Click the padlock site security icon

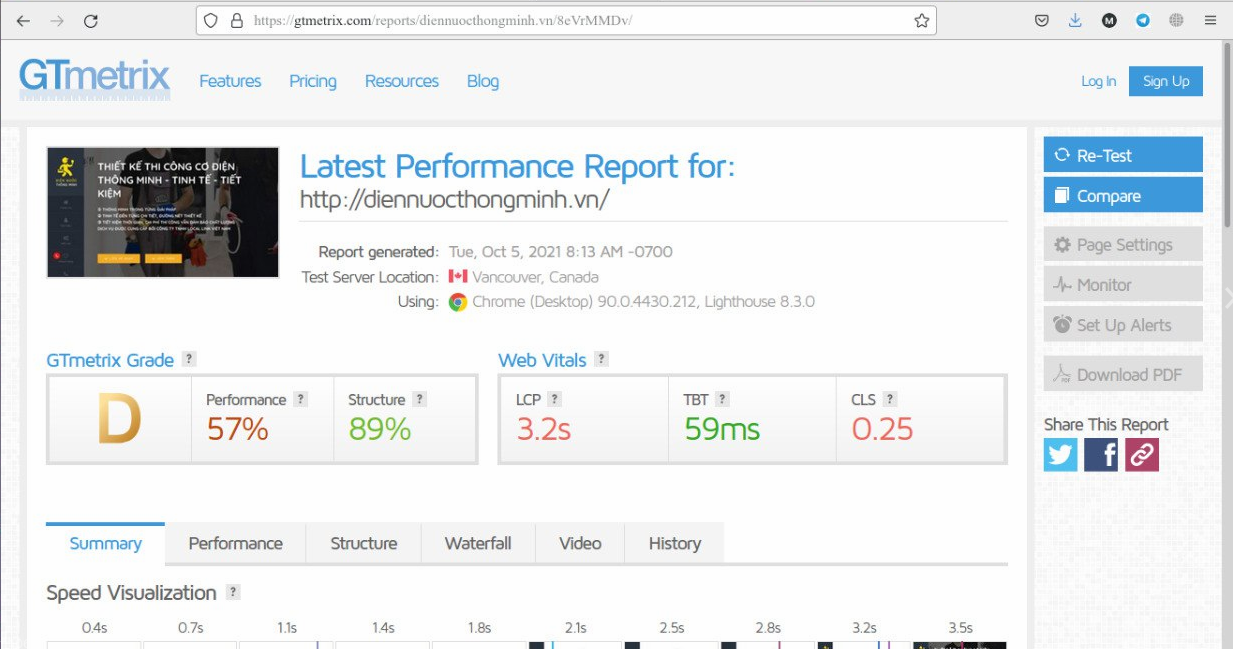237,20
